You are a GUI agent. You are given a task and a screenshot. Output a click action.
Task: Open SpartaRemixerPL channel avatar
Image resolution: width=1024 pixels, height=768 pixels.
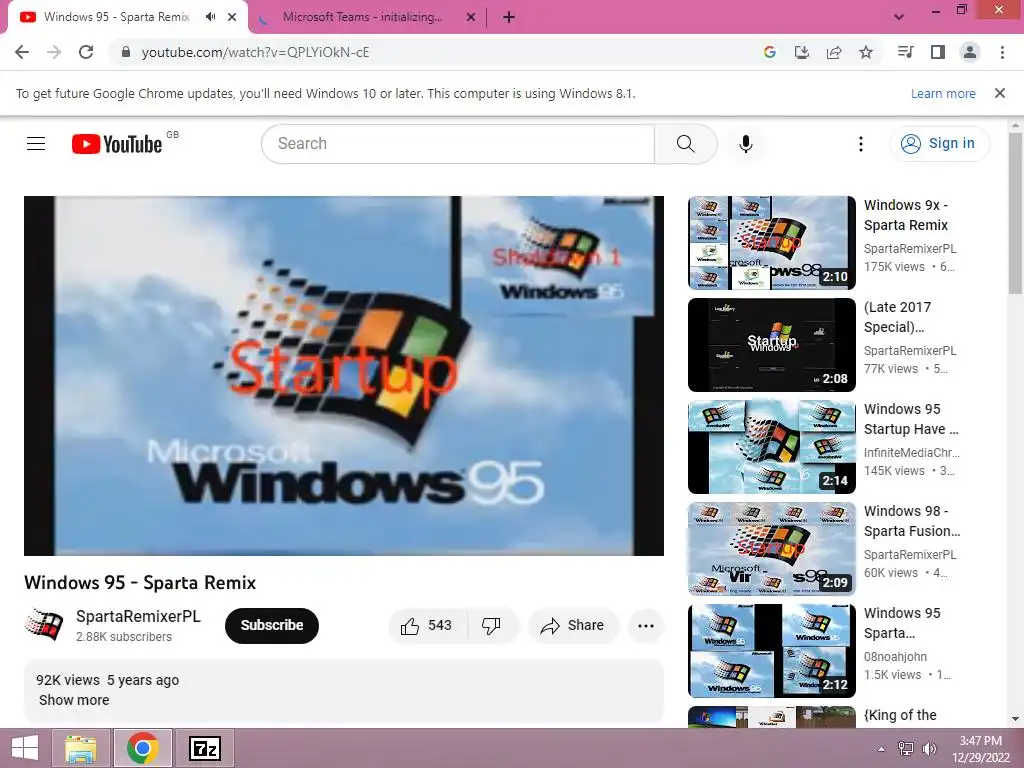[x=44, y=626]
